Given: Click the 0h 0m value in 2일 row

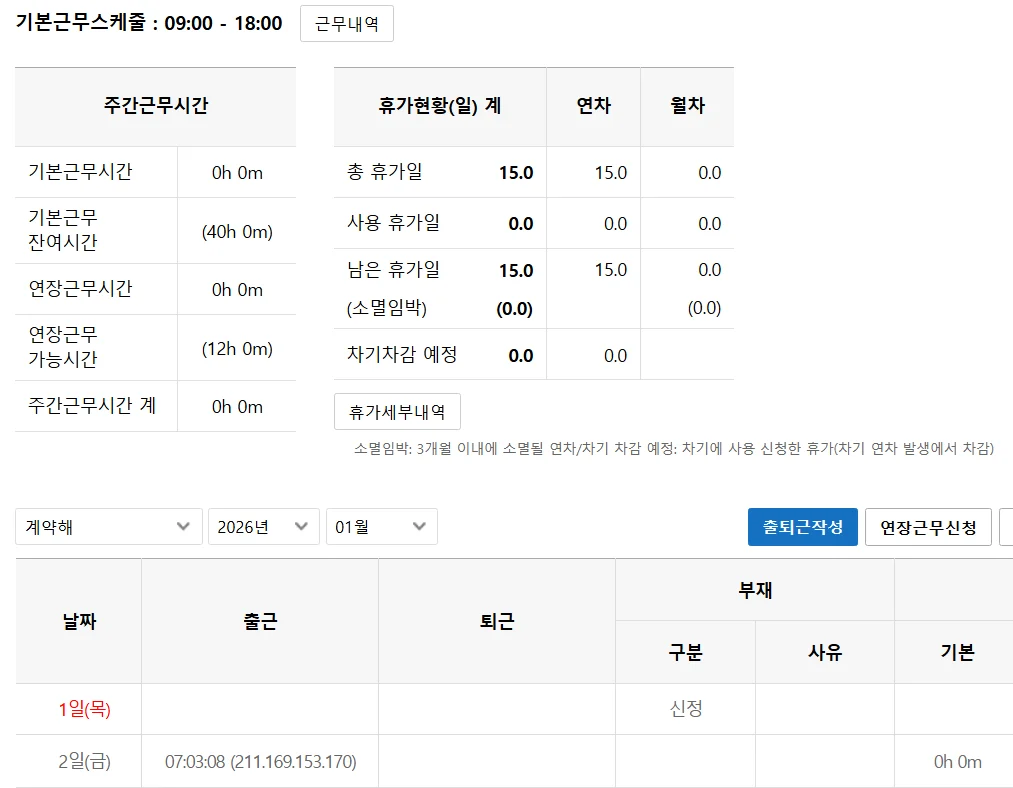Looking at the screenshot, I should tap(957, 762).
